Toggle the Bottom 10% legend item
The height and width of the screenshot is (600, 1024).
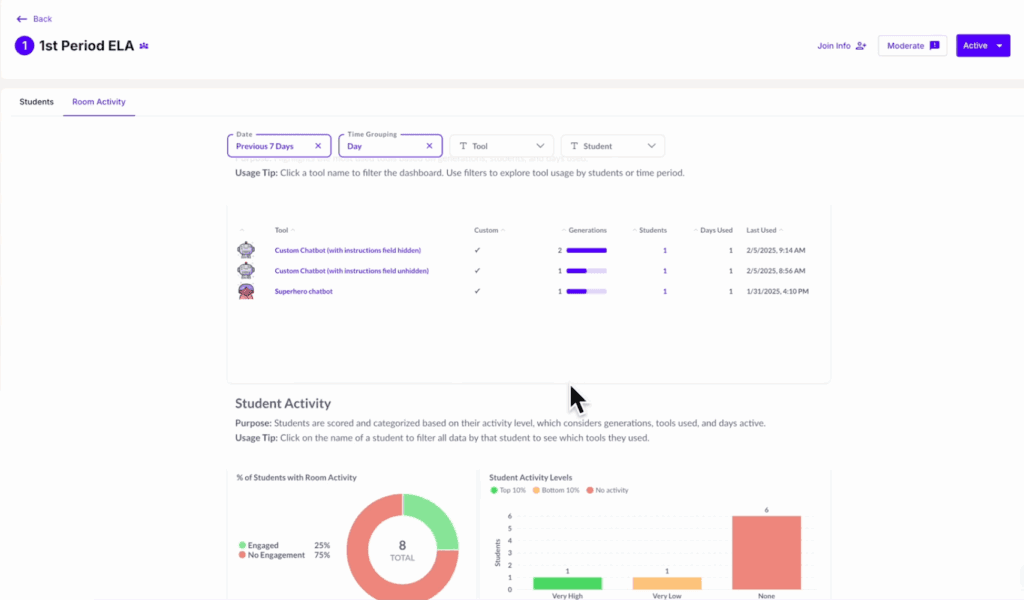557,490
